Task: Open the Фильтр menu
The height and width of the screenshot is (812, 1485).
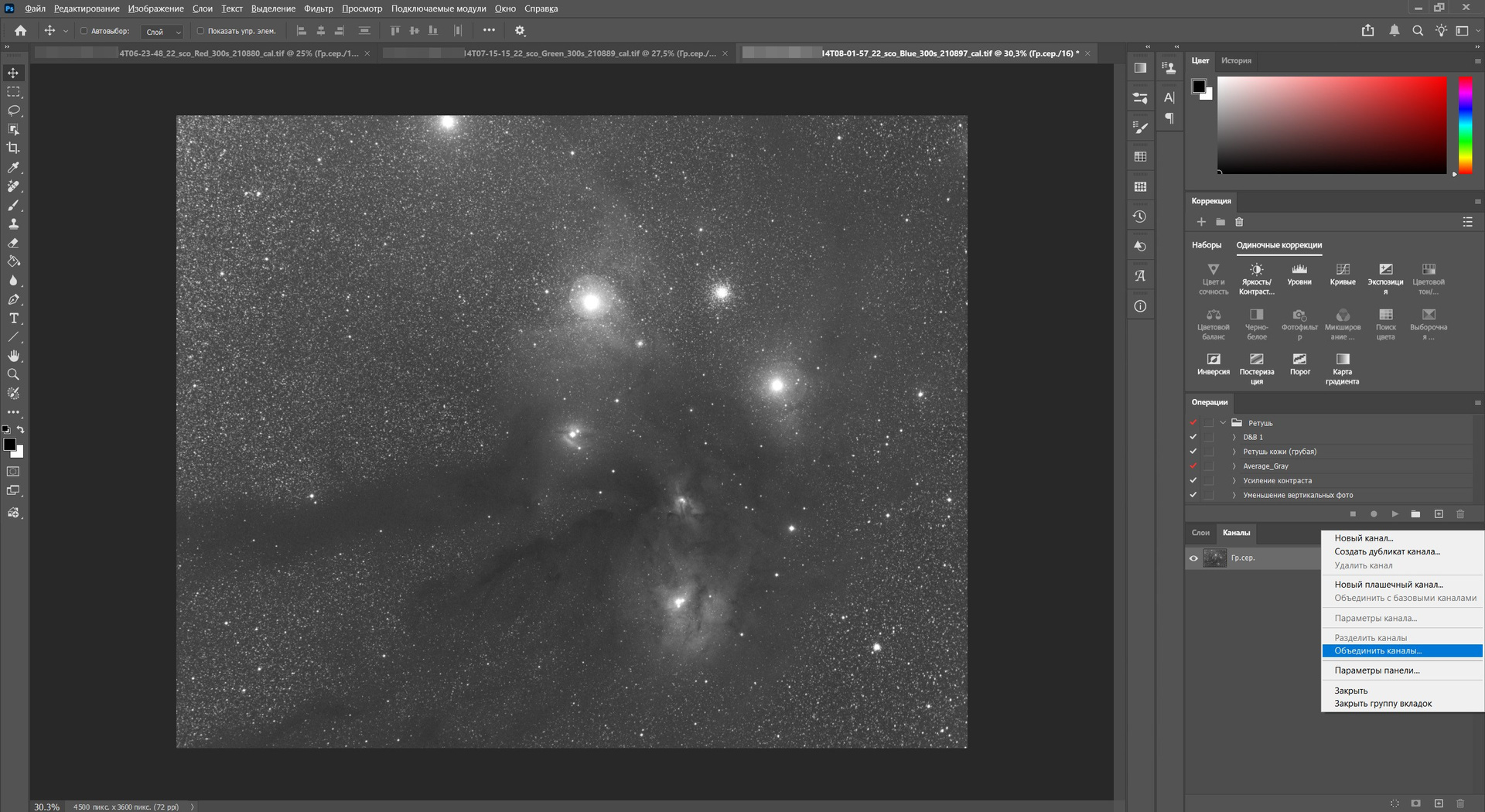Action: tap(318, 9)
